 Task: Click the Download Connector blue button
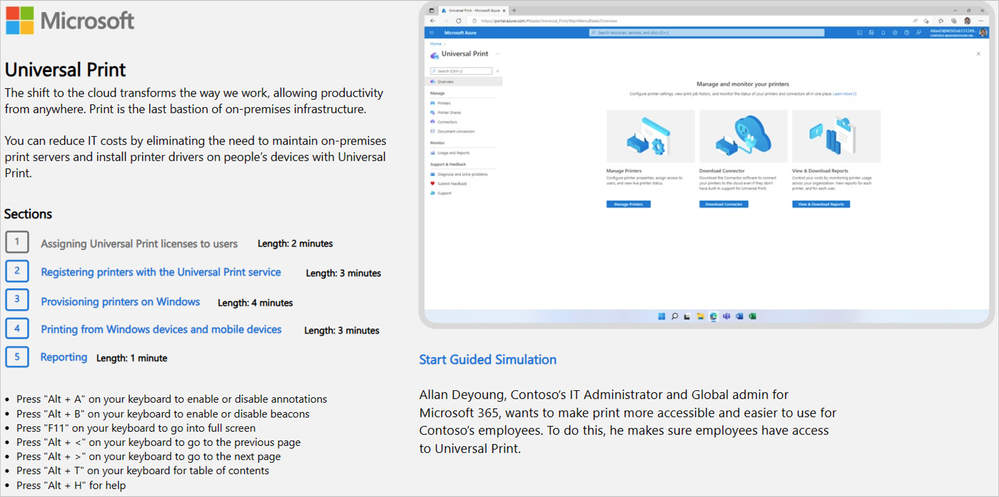(x=724, y=205)
